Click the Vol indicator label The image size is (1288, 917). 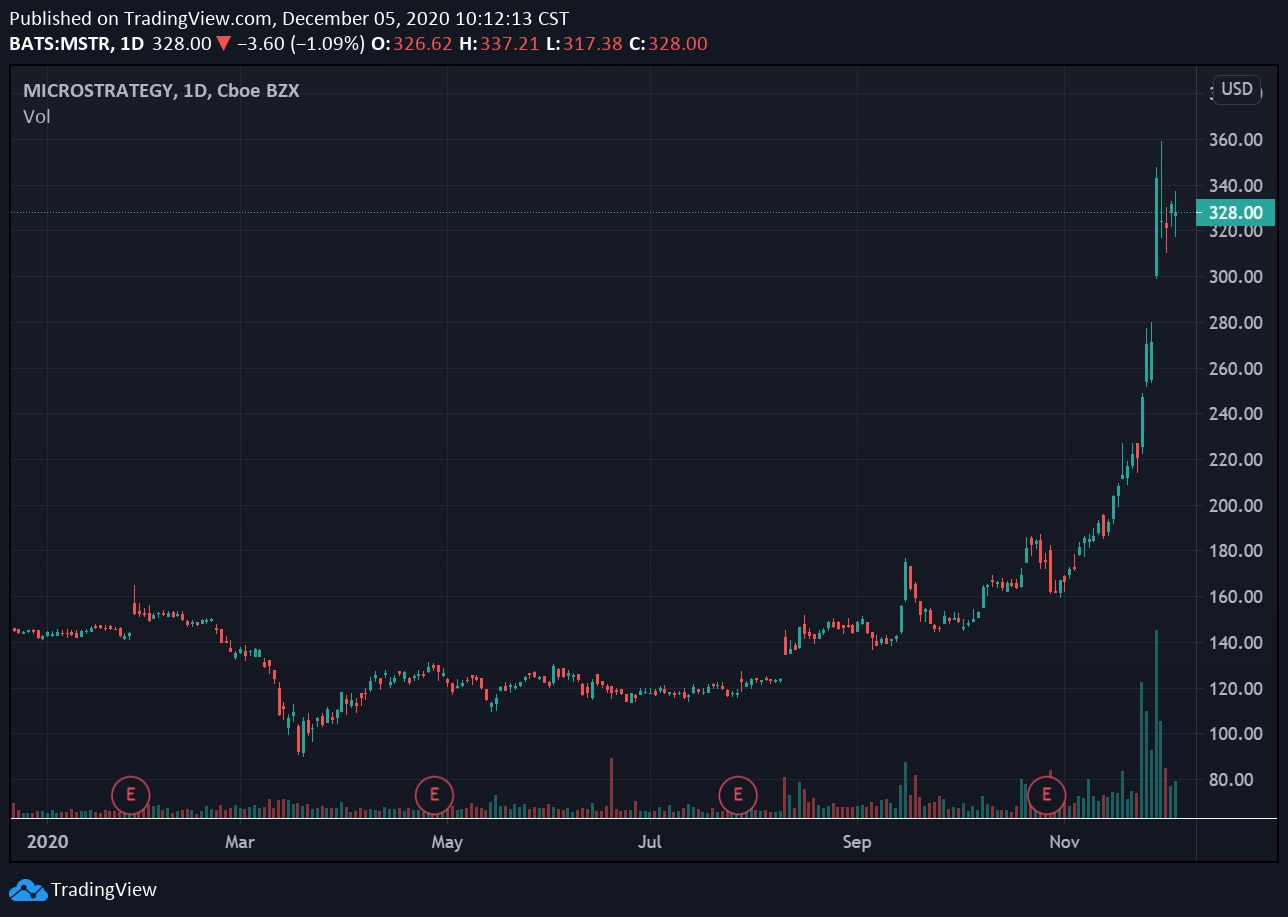pos(37,116)
